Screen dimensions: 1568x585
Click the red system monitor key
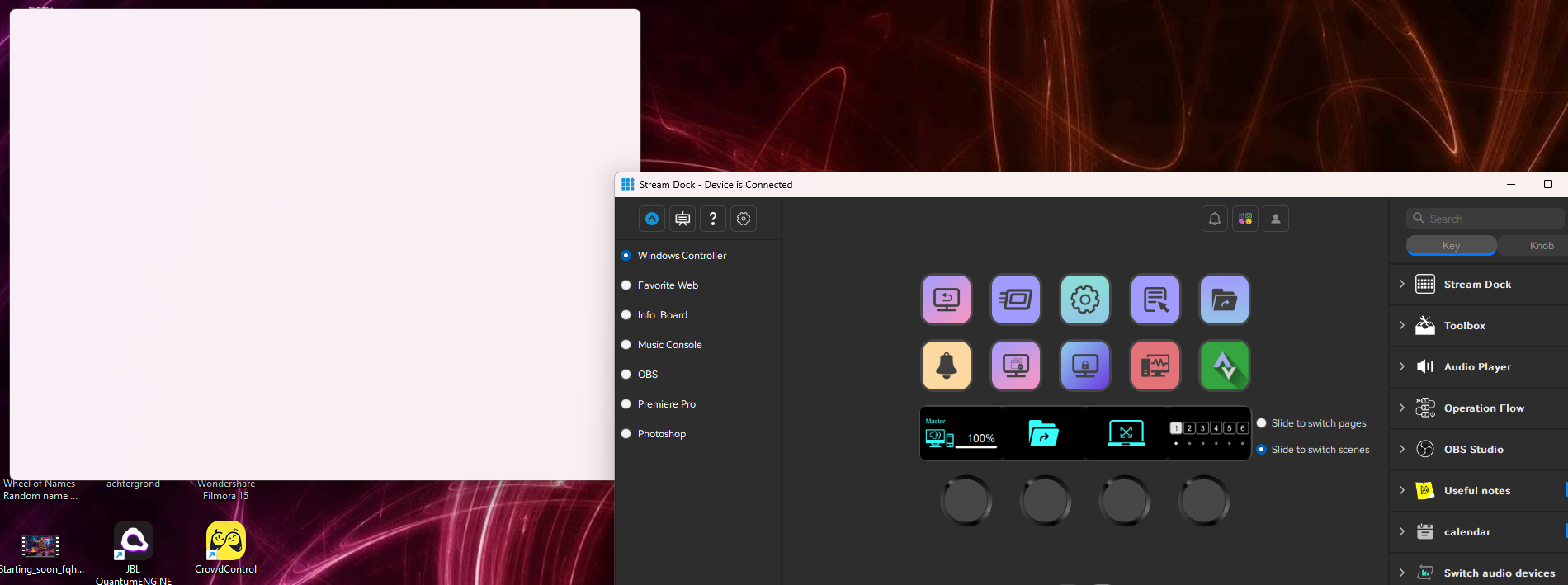coord(1155,366)
